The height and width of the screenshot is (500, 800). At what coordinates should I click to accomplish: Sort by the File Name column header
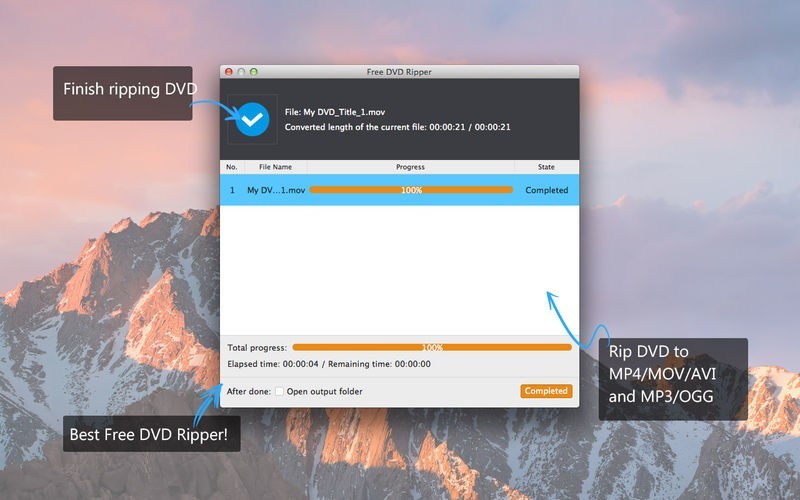pos(275,167)
